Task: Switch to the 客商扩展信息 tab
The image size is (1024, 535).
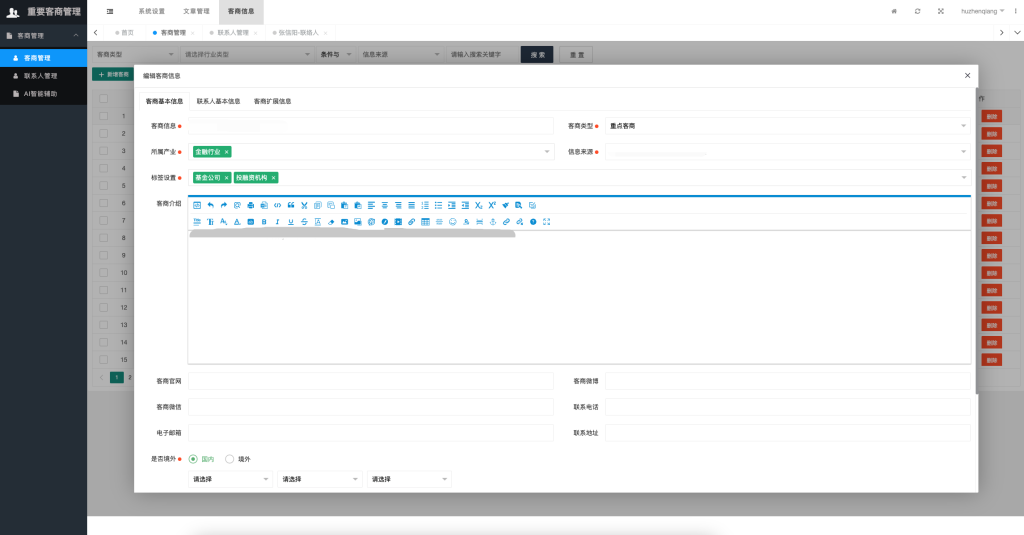Action: (x=272, y=101)
